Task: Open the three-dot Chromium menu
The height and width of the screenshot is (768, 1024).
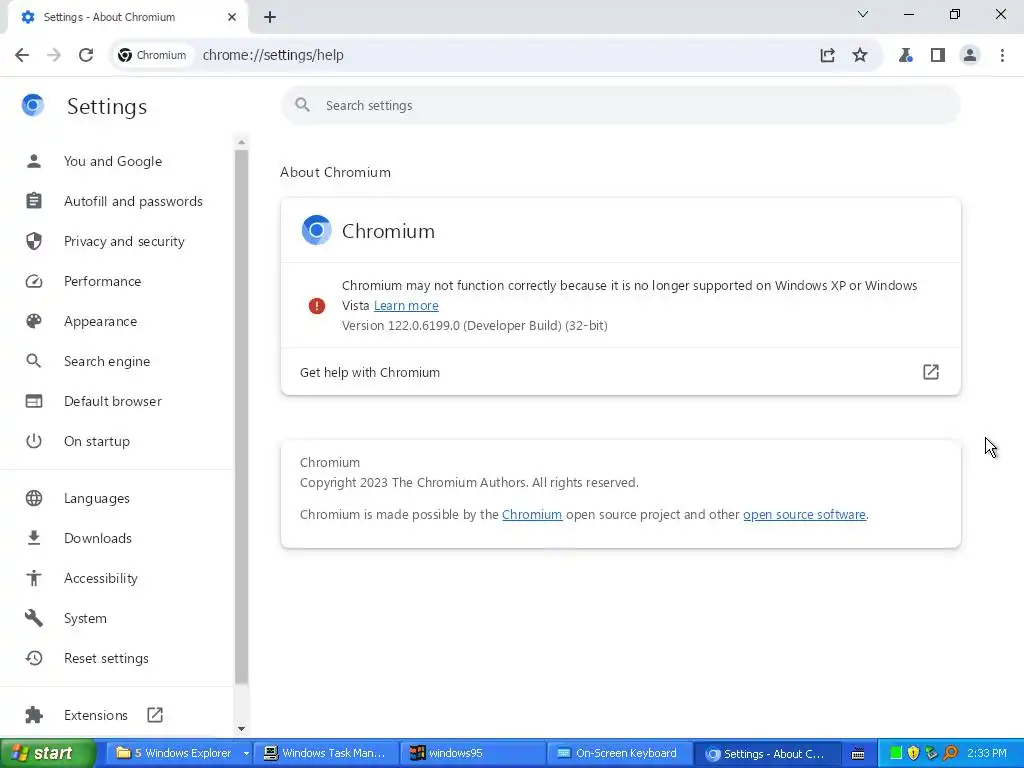Action: (1002, 55)
